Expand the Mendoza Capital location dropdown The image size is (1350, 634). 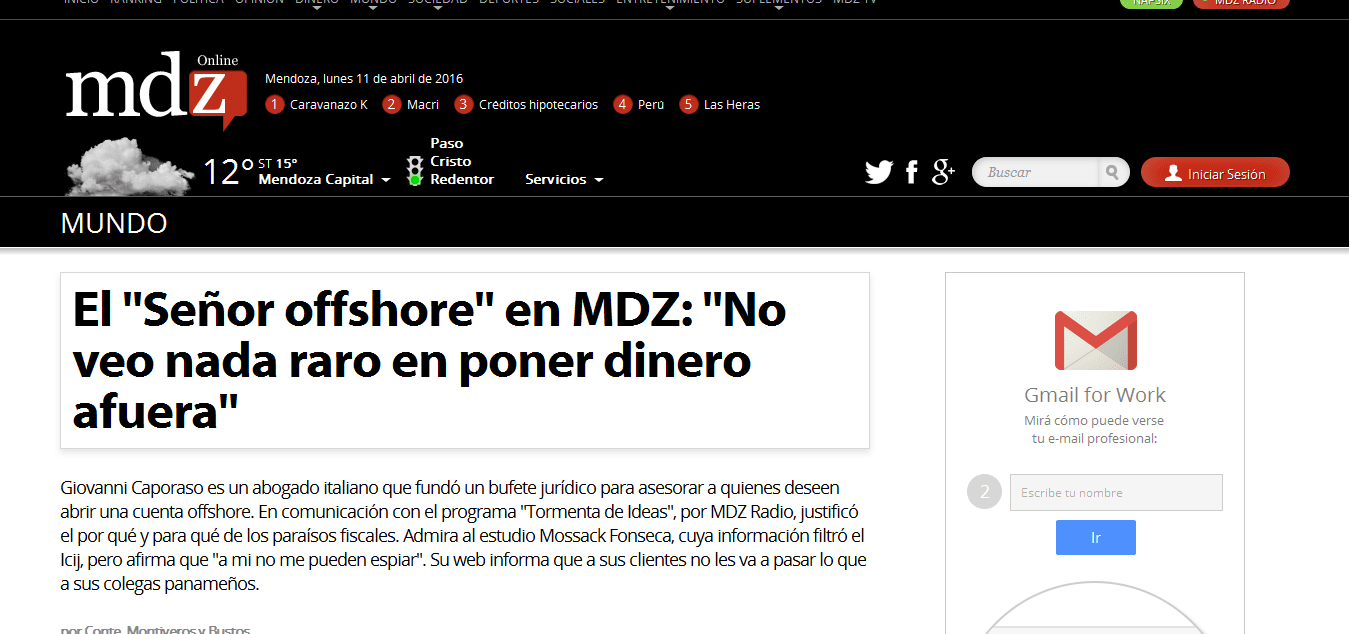324,180
